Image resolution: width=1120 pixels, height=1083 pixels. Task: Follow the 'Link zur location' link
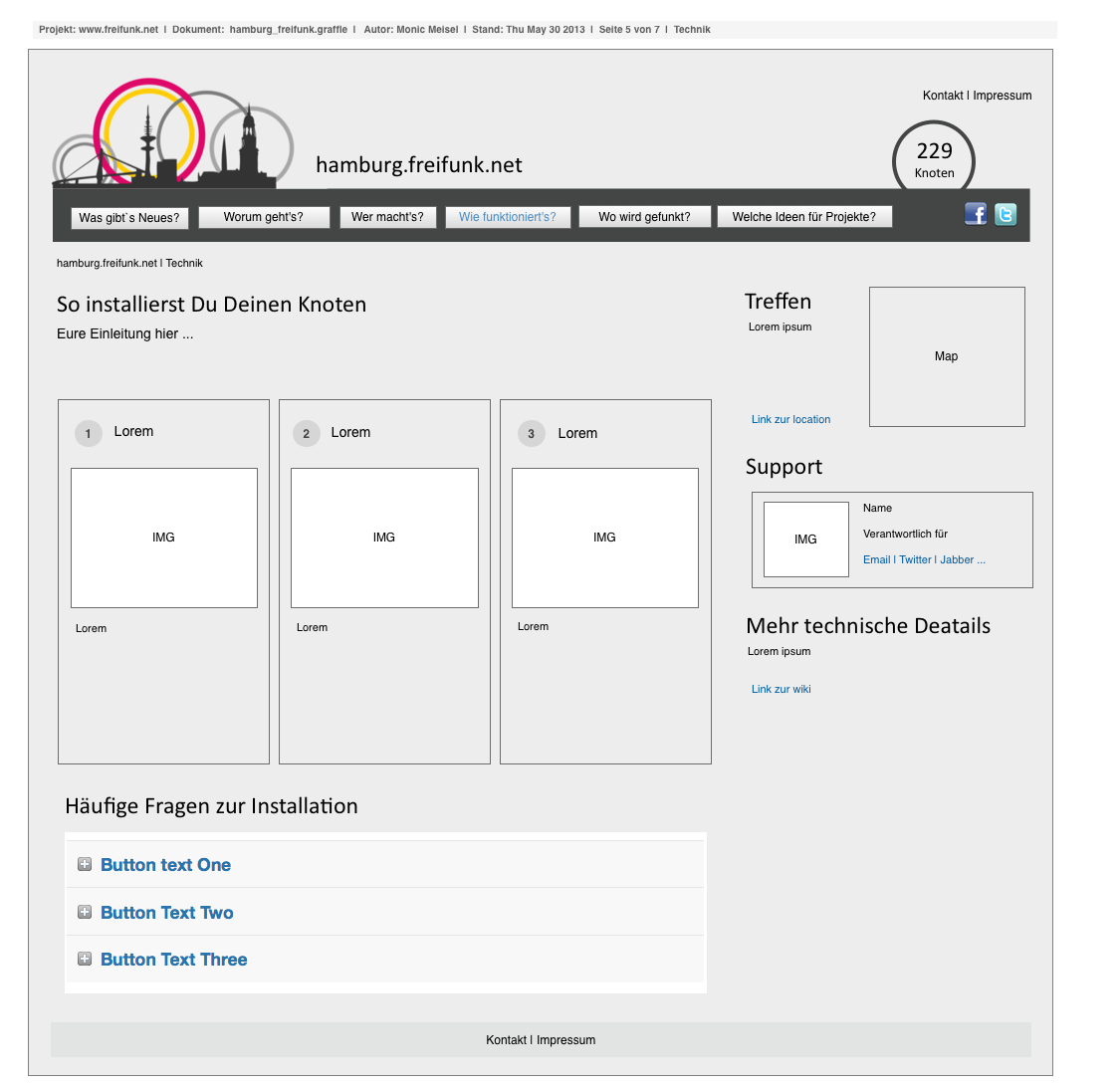tap(790, 420)
